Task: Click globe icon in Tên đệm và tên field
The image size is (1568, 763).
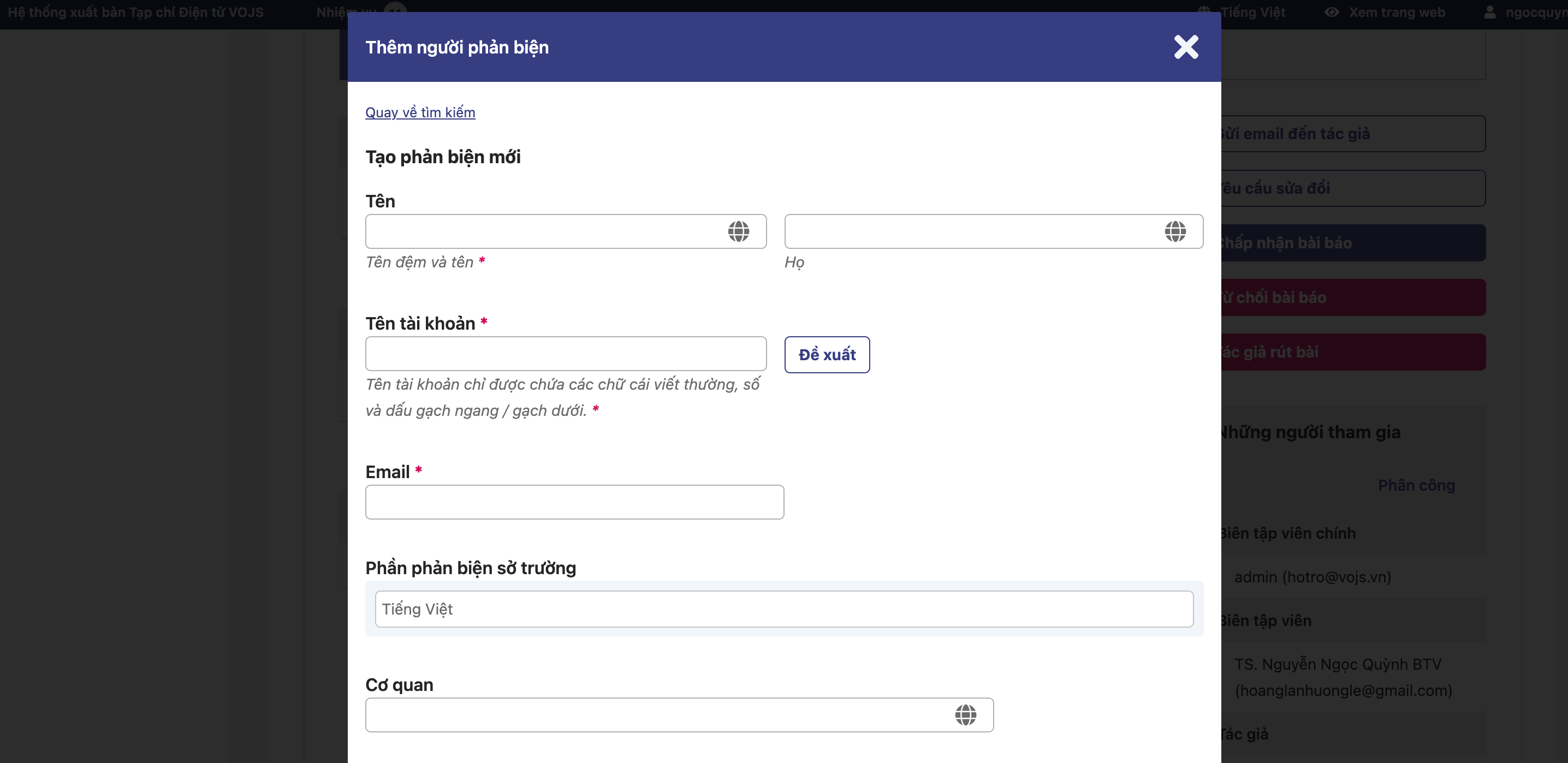Action: point(738,231)
